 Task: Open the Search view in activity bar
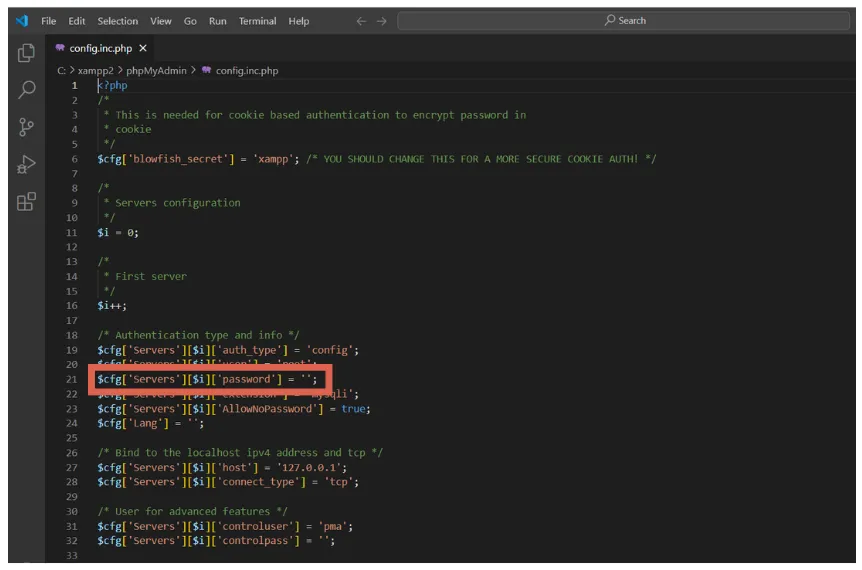[x=26, y=90]
